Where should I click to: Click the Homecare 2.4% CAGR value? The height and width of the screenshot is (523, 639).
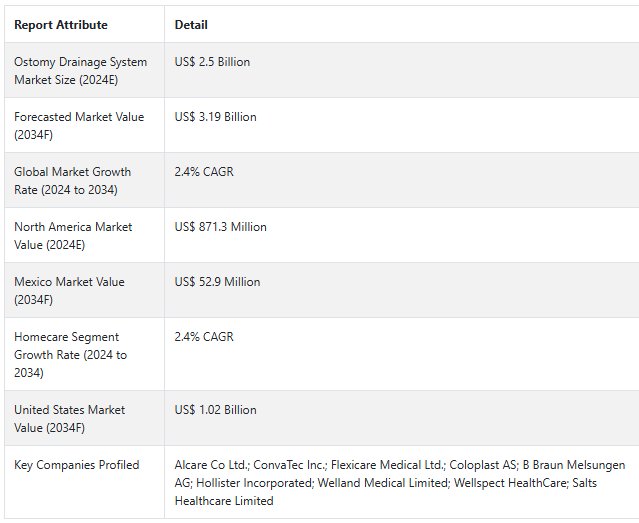[204, 337]
